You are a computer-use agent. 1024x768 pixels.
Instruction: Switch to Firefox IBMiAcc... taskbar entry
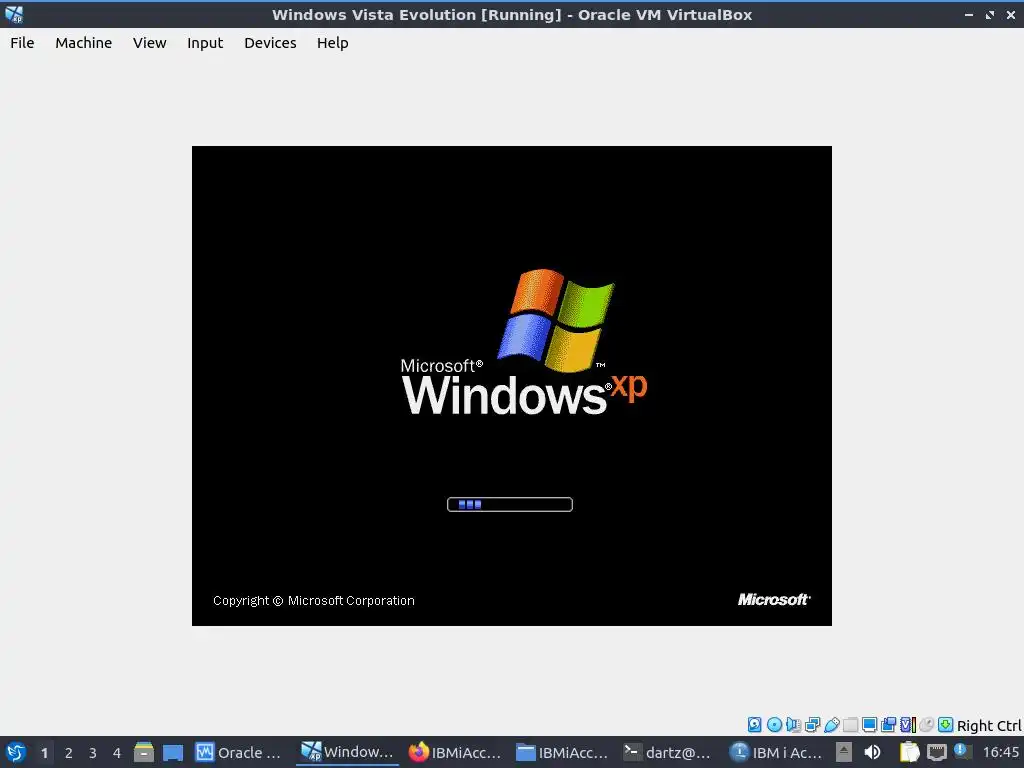tap(455, 752)
